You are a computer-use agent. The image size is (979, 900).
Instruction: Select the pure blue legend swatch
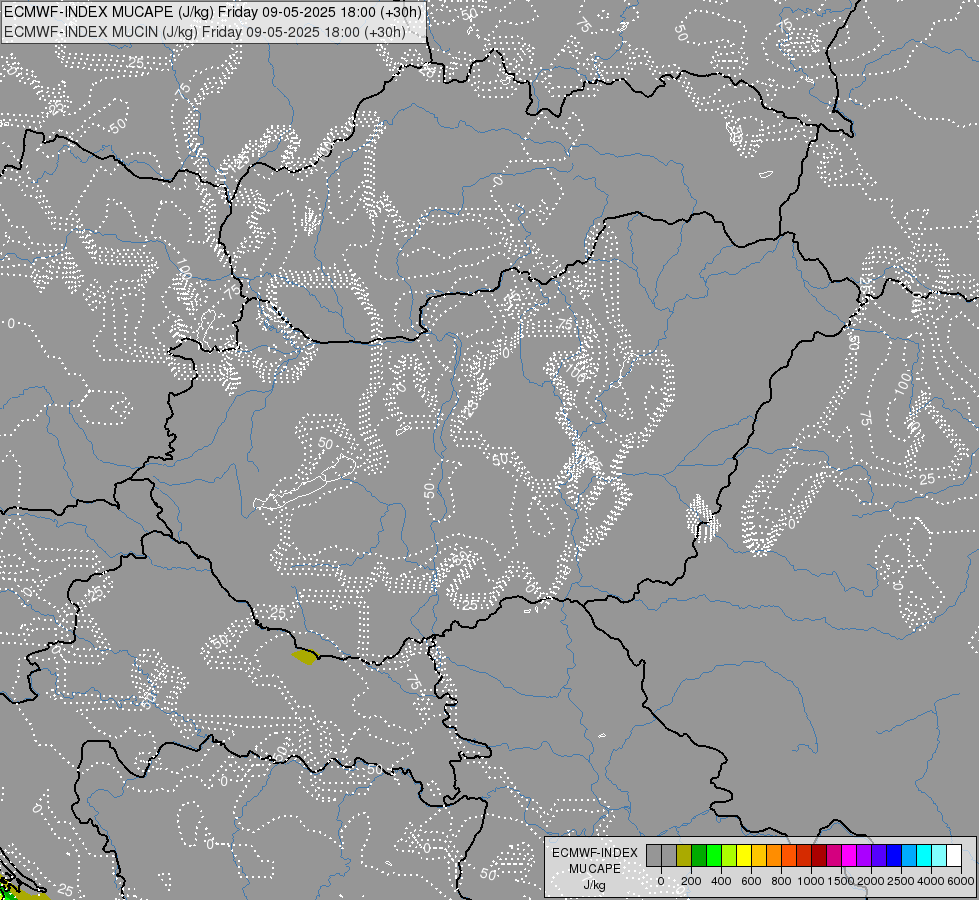(x=893, y=855)
